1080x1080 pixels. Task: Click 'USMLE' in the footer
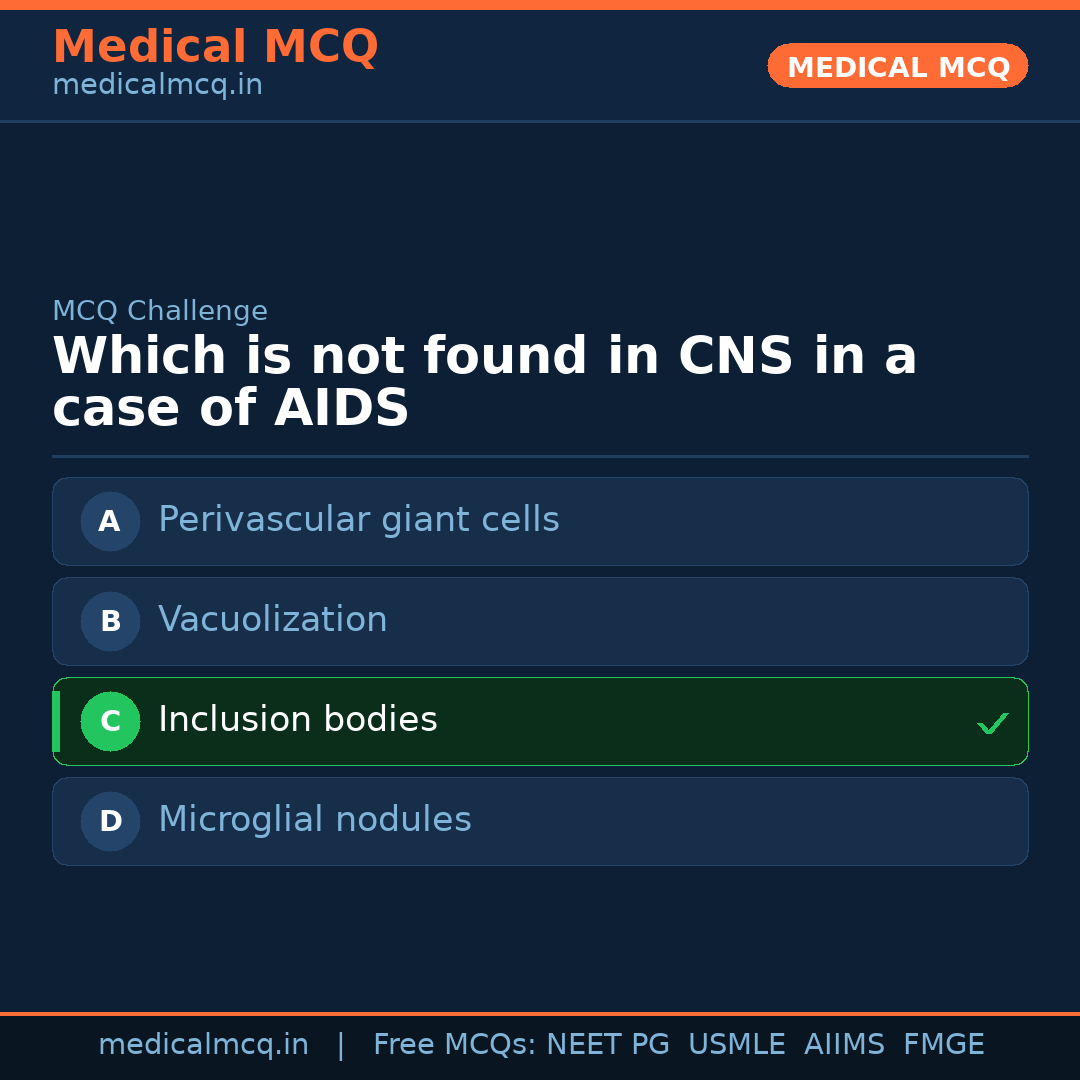click(736, 1045)
